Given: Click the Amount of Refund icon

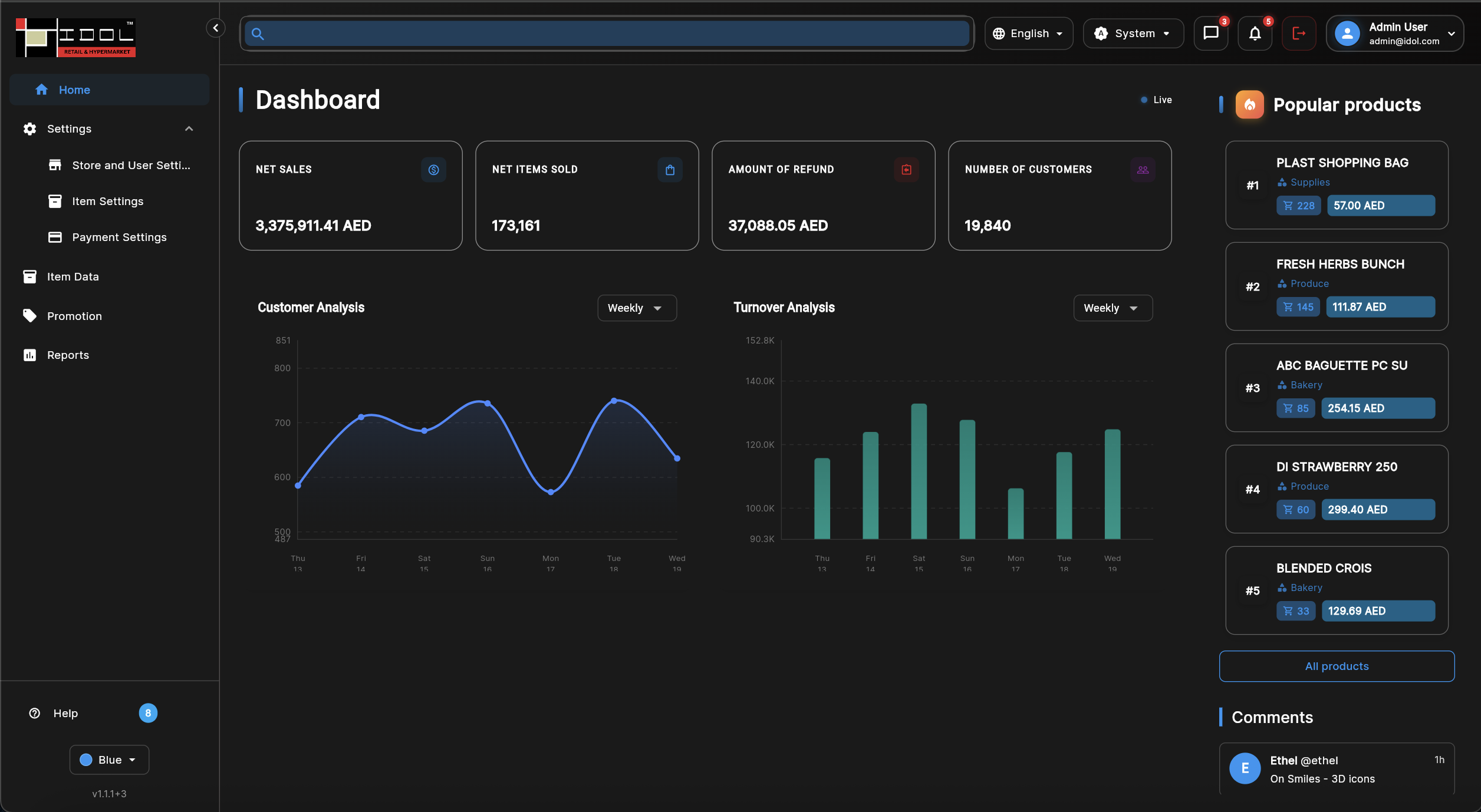Looking at the screenshot, I should (906, 170).
